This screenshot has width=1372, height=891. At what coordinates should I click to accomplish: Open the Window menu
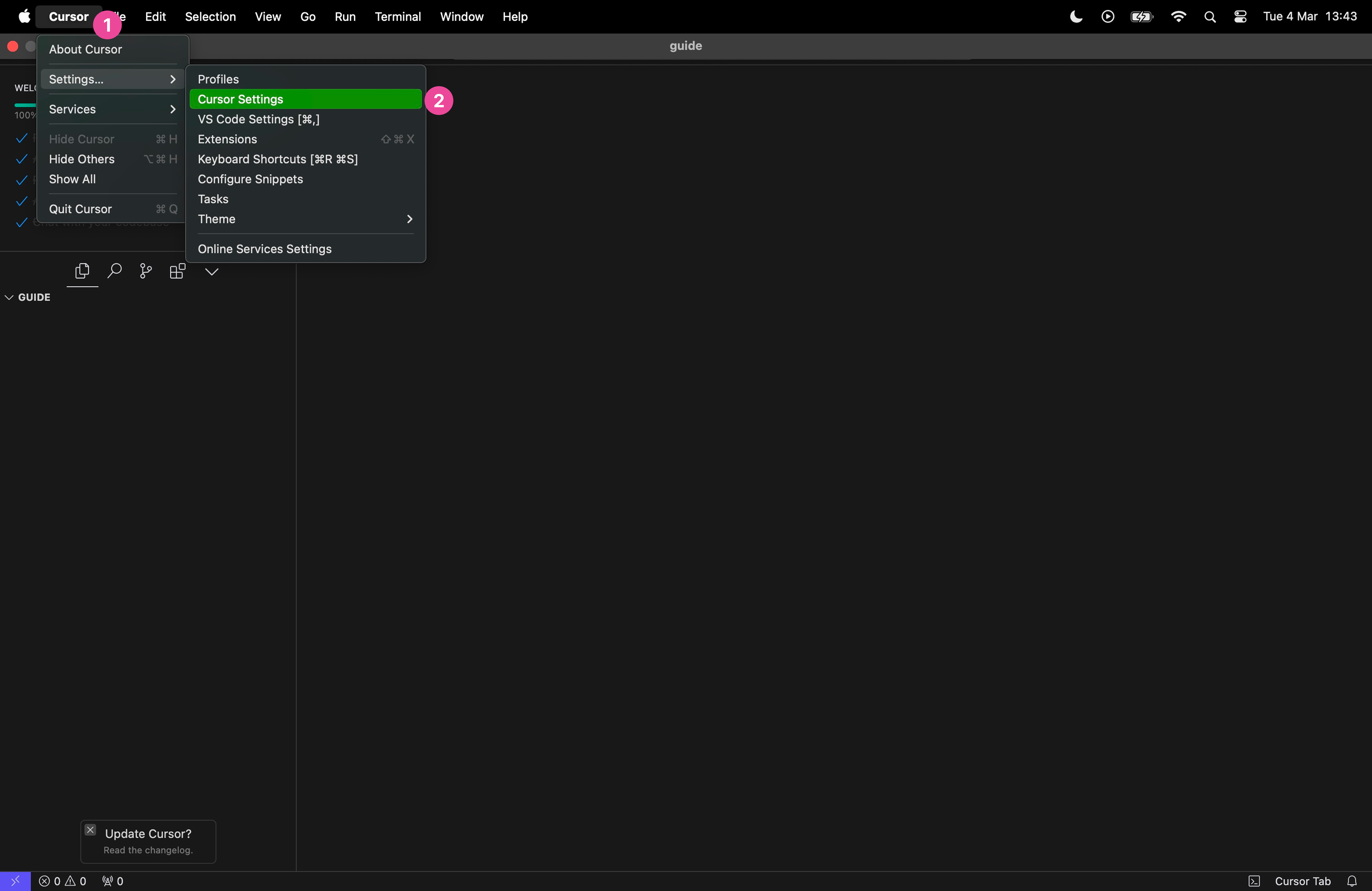pyautogui.click(x=462, y=17)
